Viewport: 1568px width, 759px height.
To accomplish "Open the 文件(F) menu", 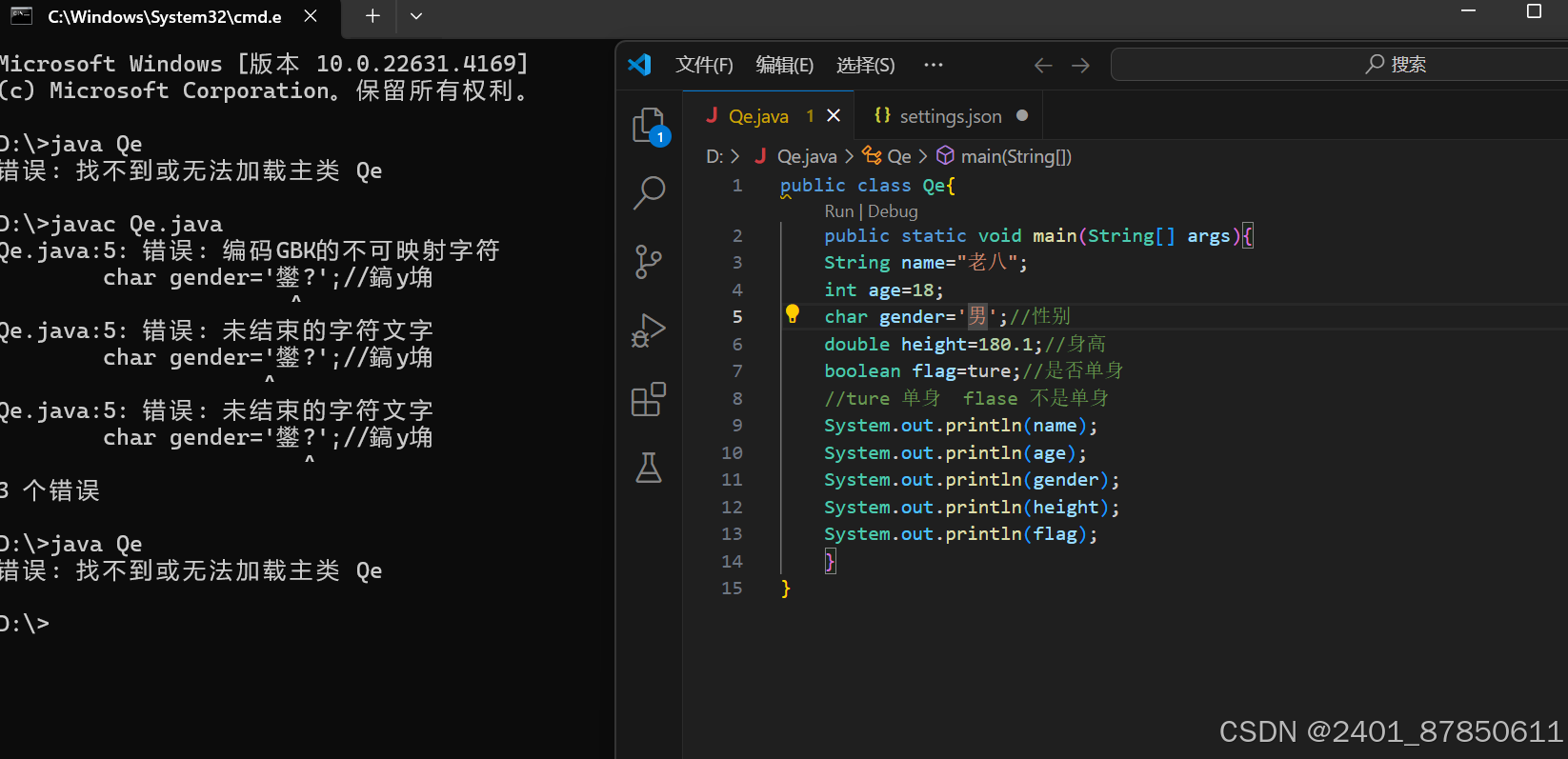I will click(x=704, y=65).
